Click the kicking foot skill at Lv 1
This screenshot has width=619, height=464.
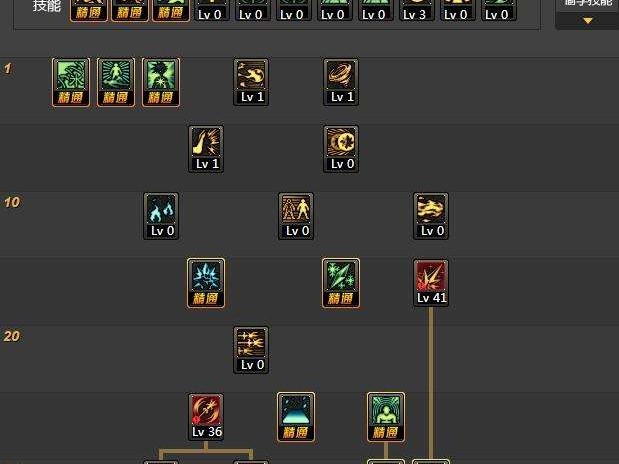click(x=206, y=149)
